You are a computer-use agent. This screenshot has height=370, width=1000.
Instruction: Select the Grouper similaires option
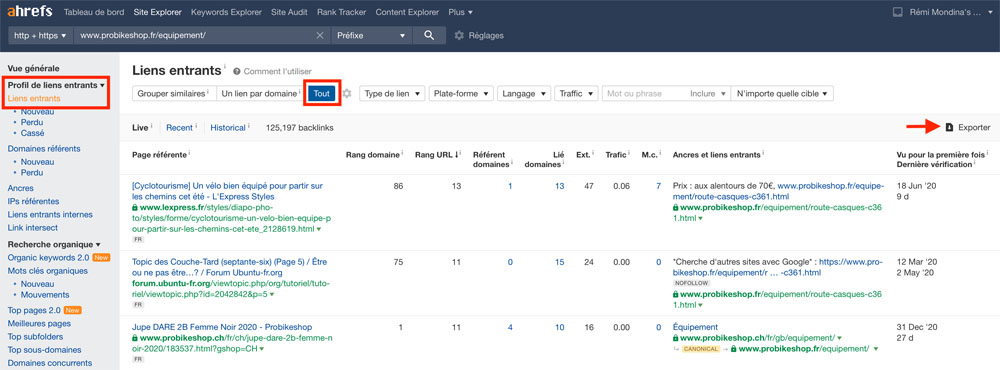174,93
